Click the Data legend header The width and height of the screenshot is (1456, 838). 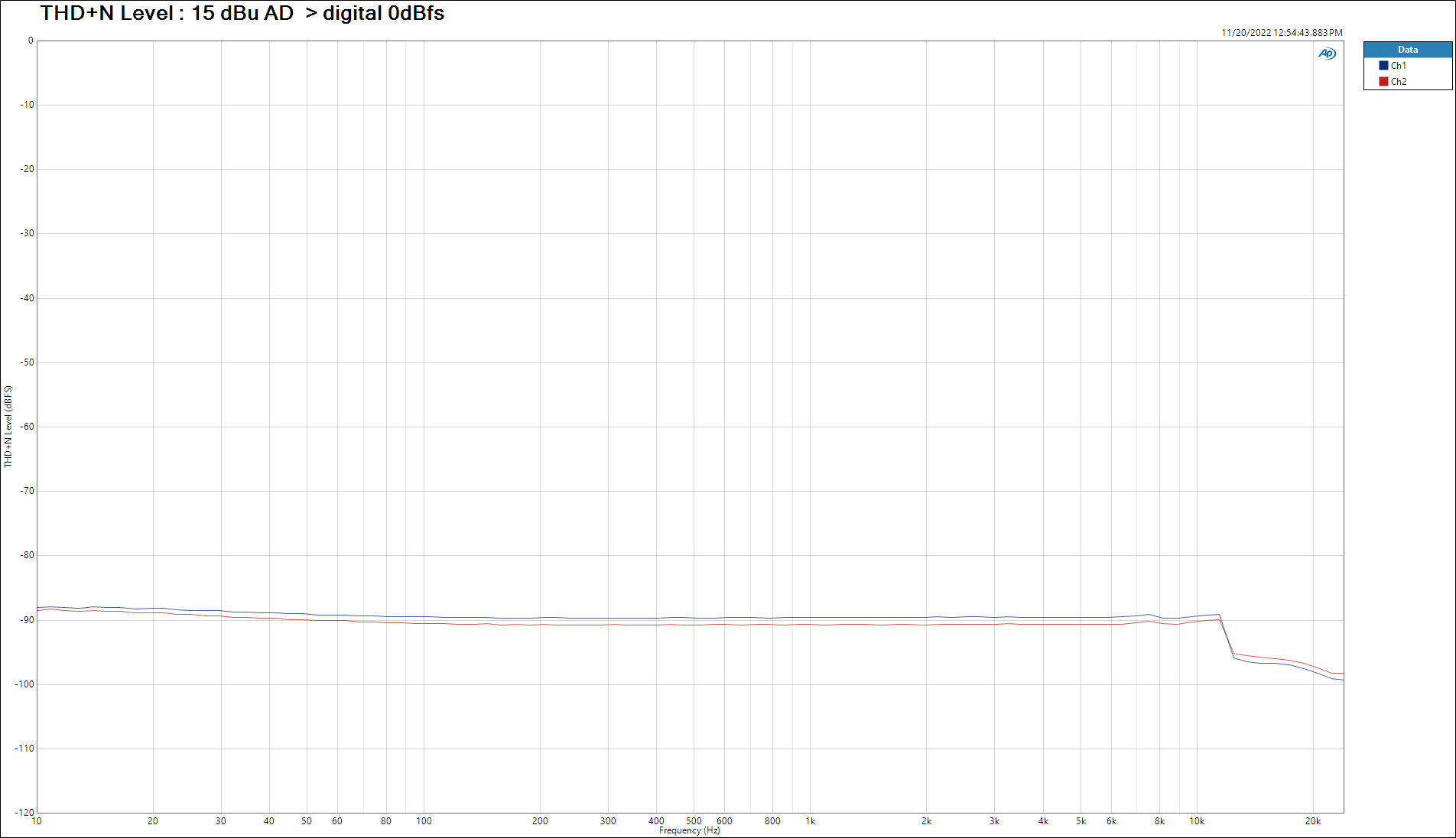[x=1407, y=50]
